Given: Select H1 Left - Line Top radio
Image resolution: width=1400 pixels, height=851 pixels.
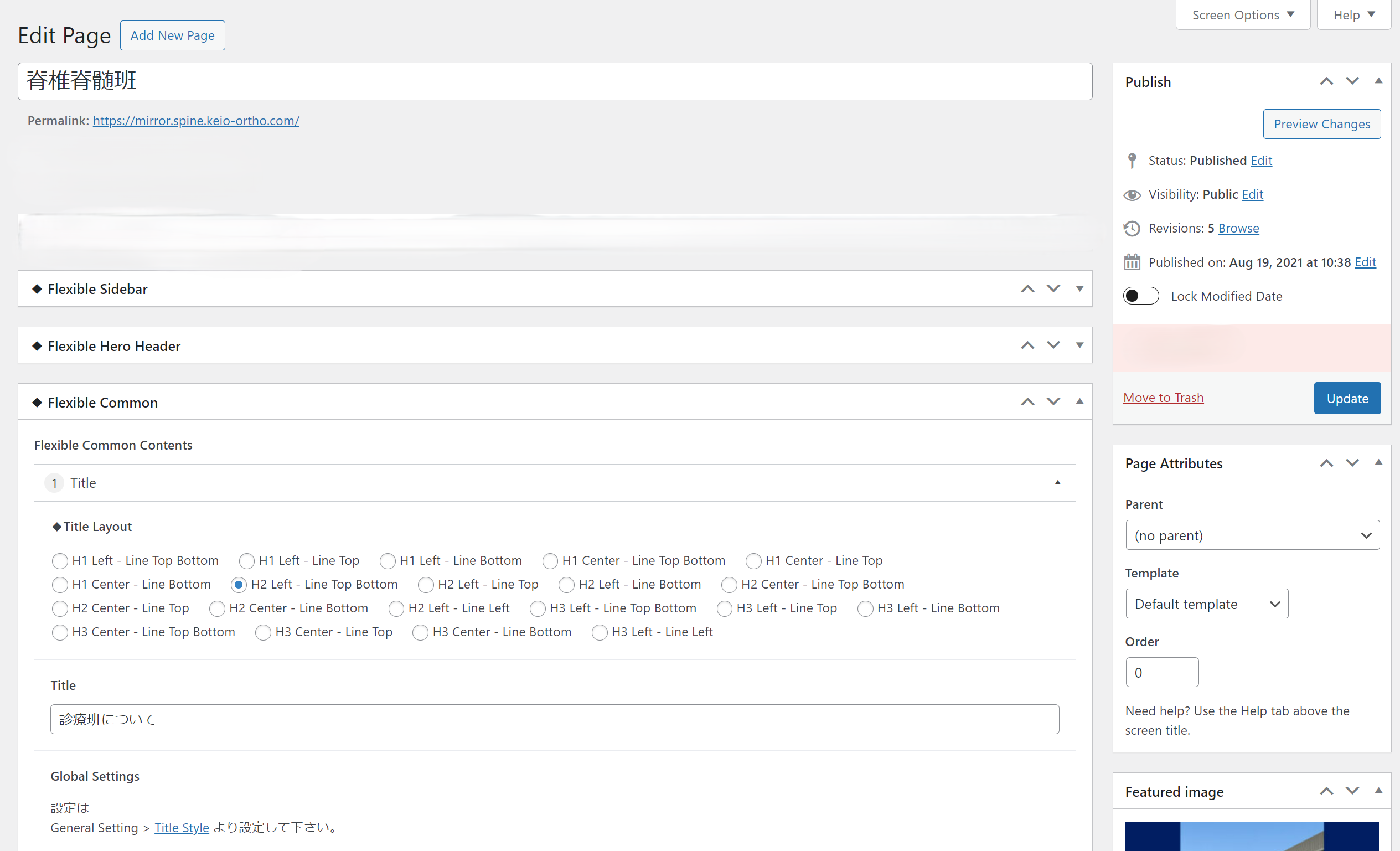Looking at the screenshot, I should (246, 561).
